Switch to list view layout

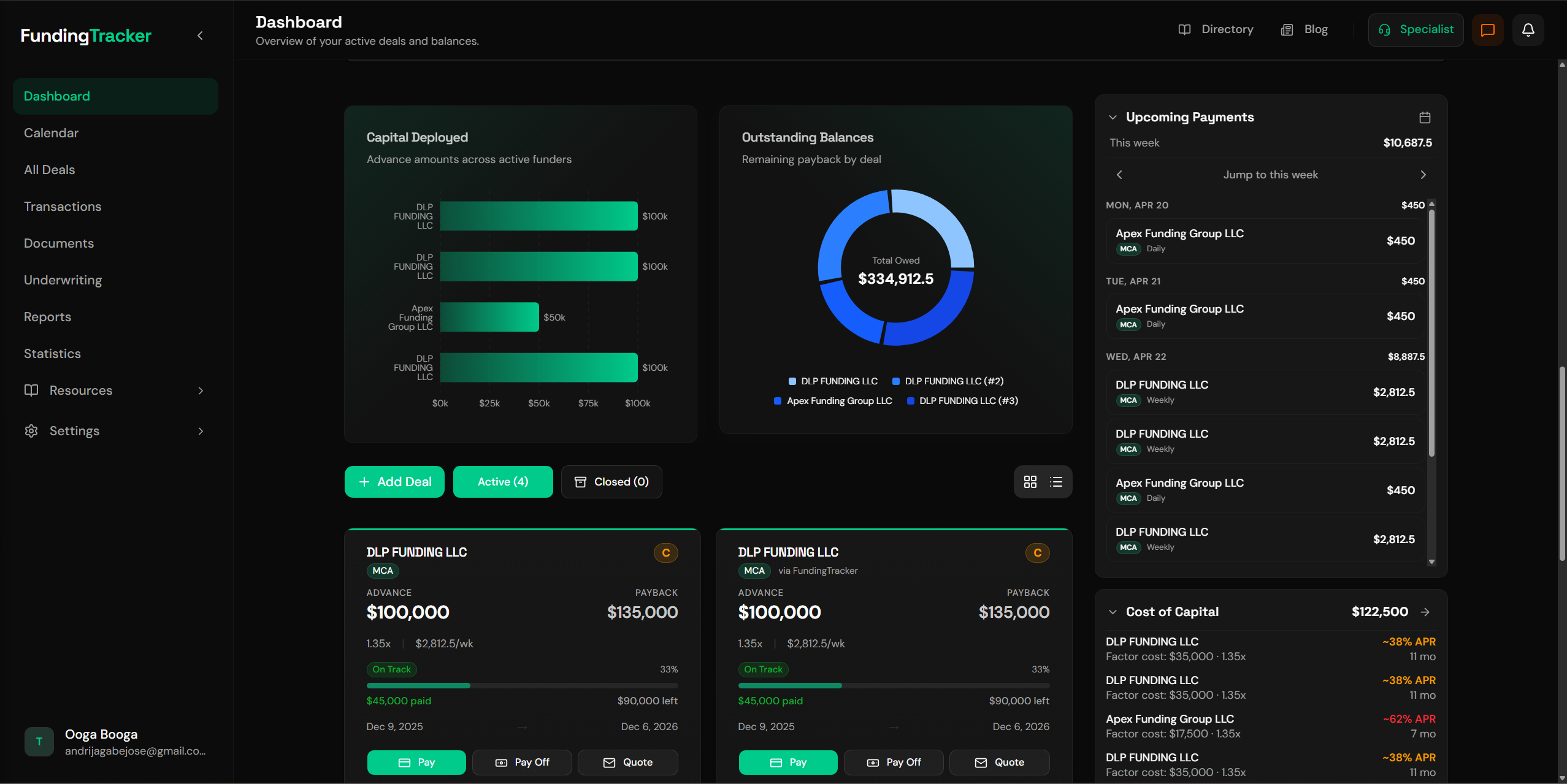[1056, 482]
